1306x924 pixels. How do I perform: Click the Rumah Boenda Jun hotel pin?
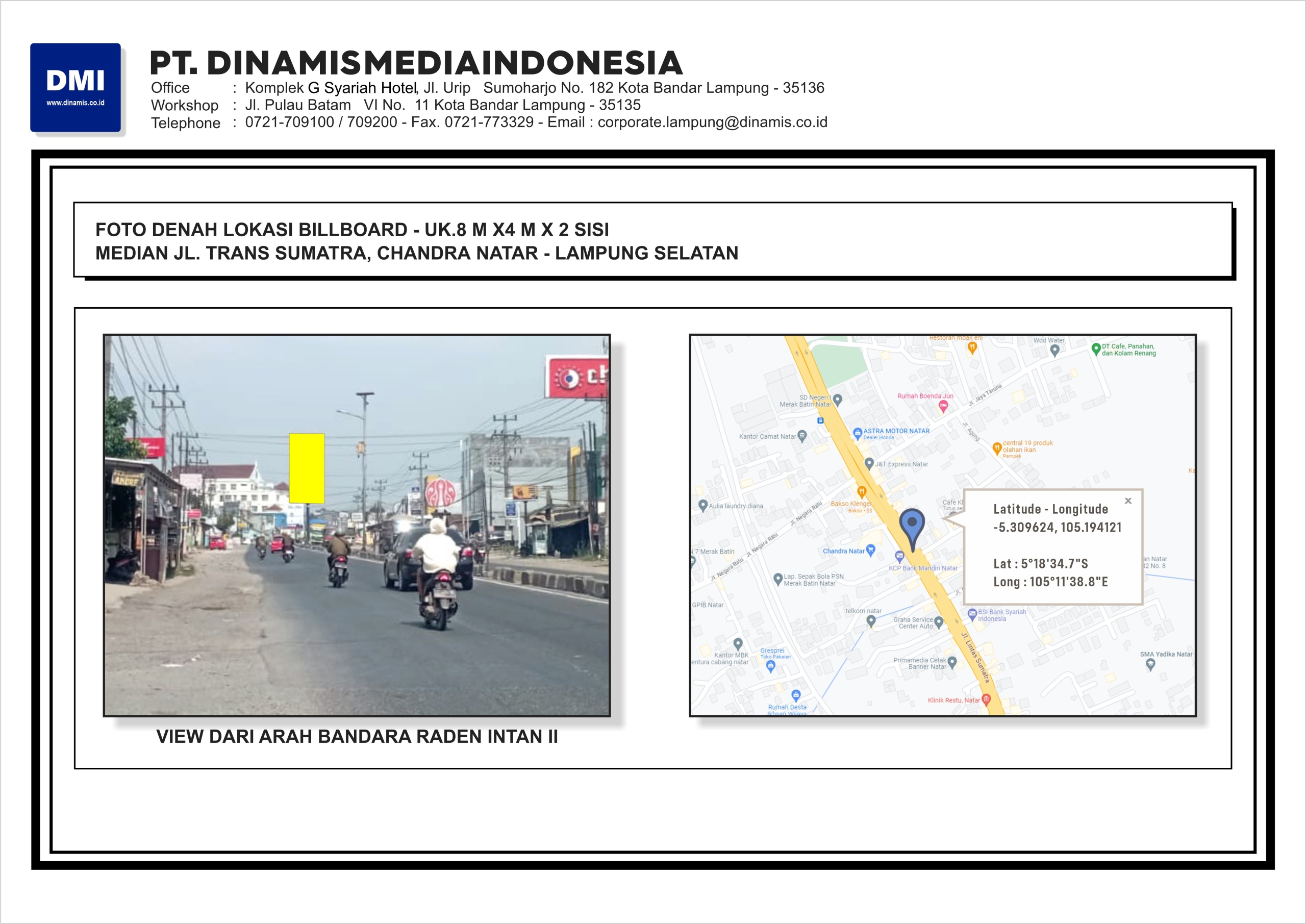click(943, 406)
